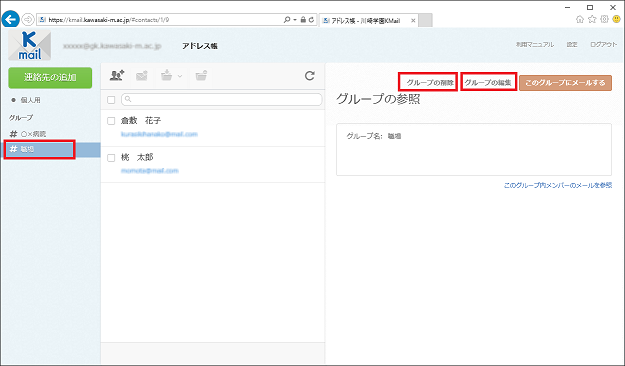Select the ○×病院 group

click(33, 134)
